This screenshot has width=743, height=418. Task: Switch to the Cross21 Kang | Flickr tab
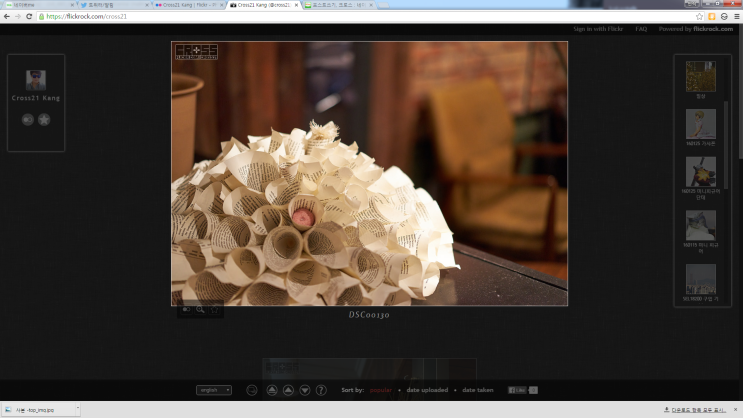(188, 5)
